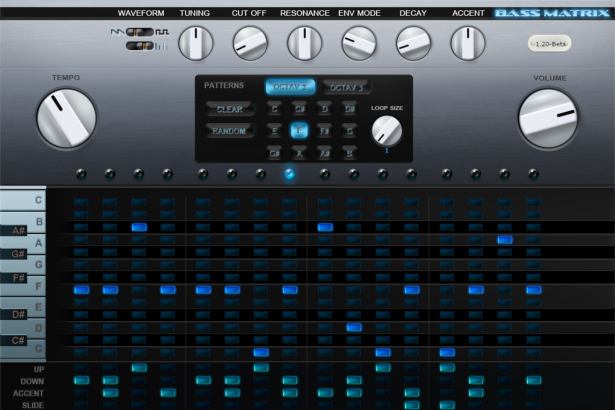Click the Accent knob
The width and height of the screenshot is (615, 410).
(466, 42)
